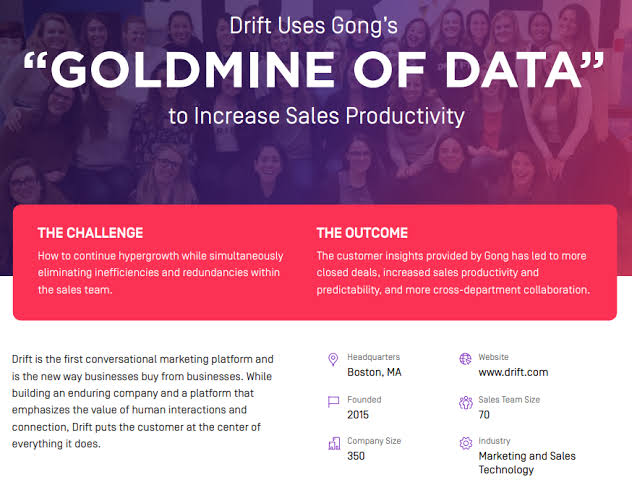Click the to Increase Sales Productivity line
This screenshot has height=485, width=632.
click(316, 116)
